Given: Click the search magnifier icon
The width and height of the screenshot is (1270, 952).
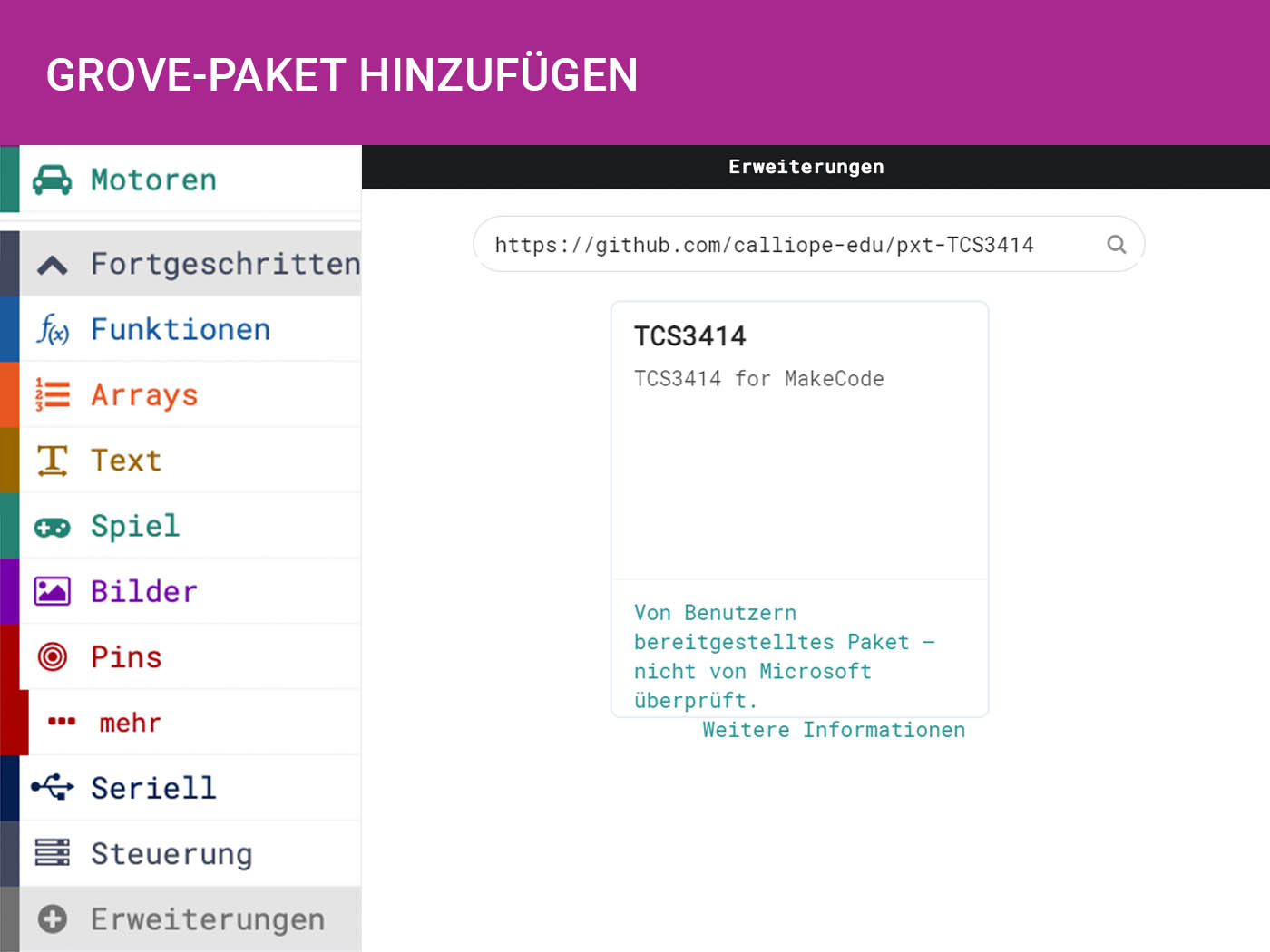Looking at the screenshot, I should point(1117,245).
